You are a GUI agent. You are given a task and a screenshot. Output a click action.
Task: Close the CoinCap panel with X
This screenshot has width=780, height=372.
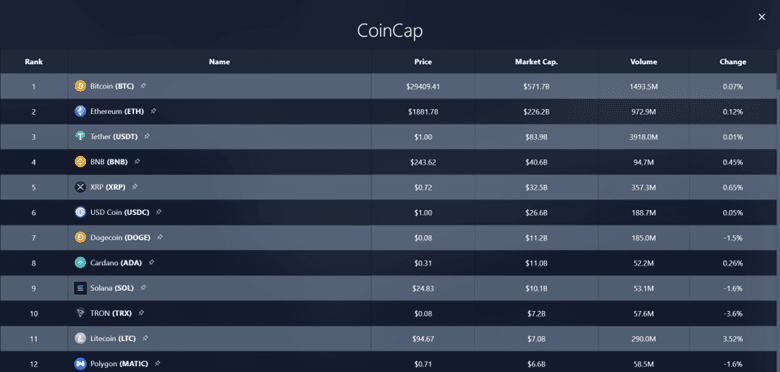click(x=762, y=17)
